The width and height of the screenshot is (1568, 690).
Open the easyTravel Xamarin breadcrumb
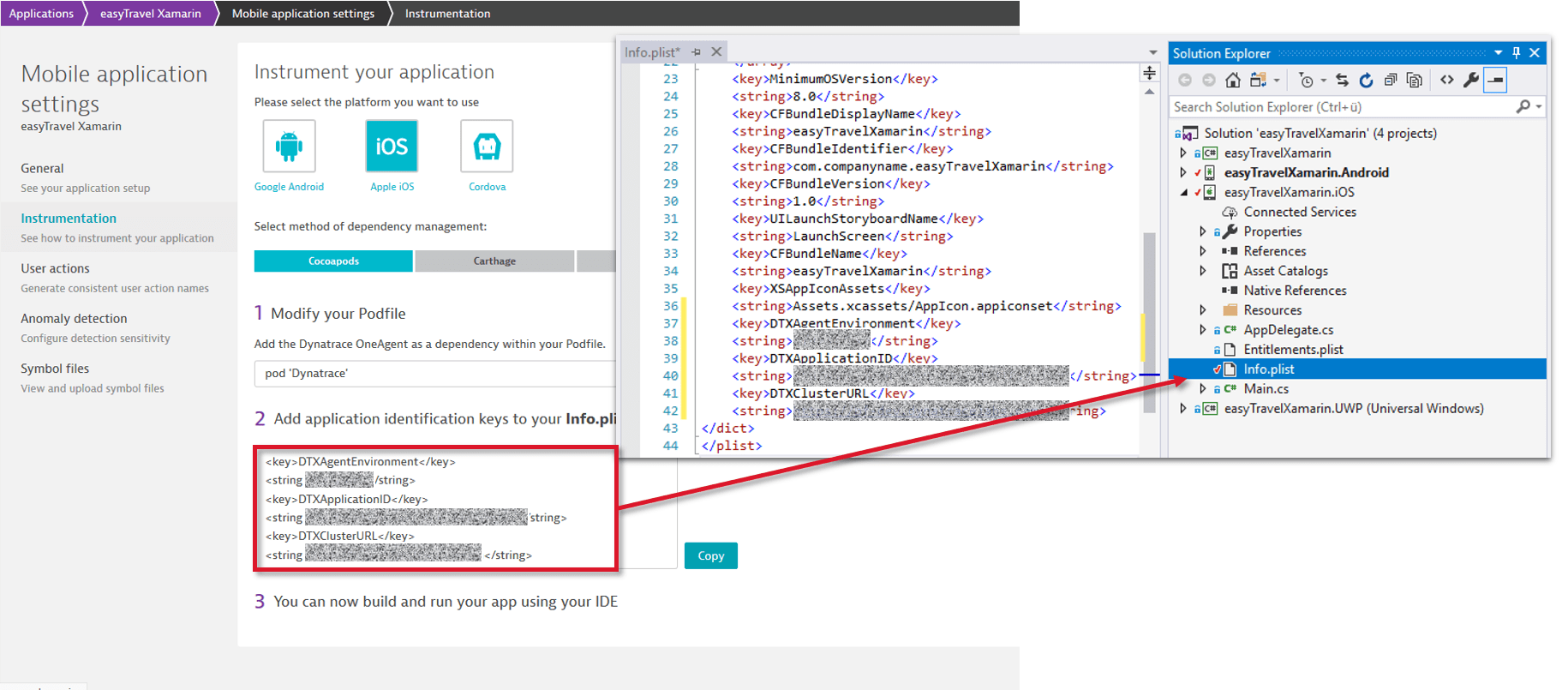click(x=151, y=13)
